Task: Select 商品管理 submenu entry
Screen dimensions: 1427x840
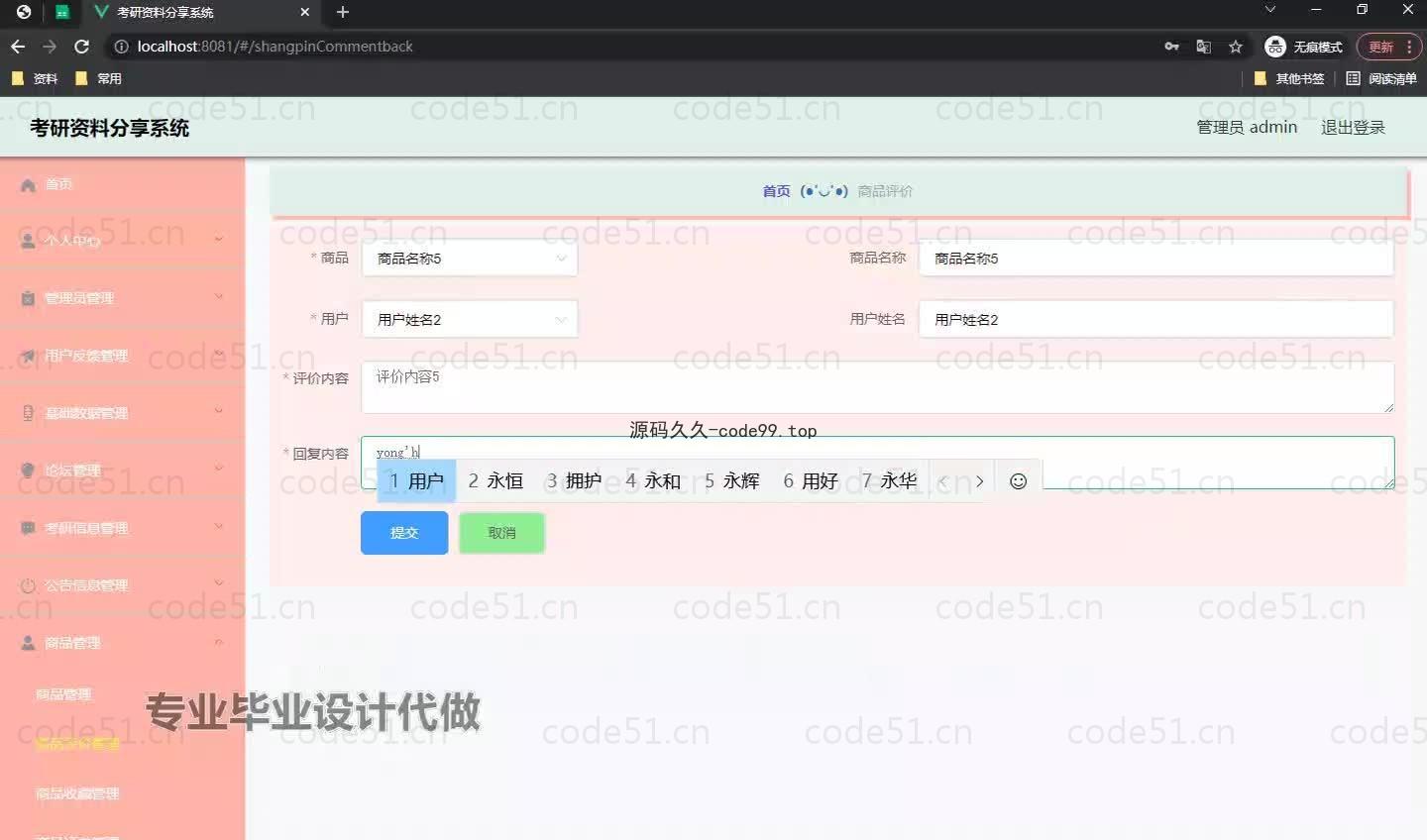Action: click(63, 694)
